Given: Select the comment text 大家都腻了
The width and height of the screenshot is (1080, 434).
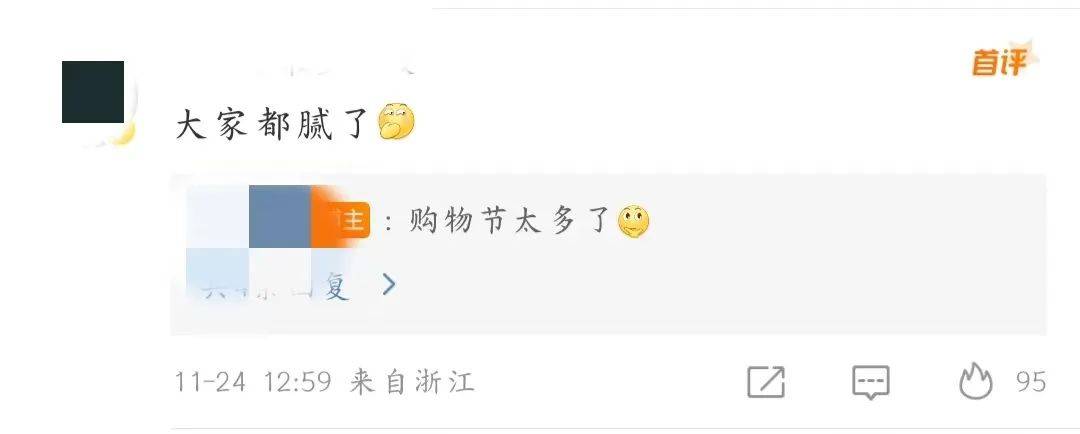Looking at the screenshot, I should tap(273, 125).
